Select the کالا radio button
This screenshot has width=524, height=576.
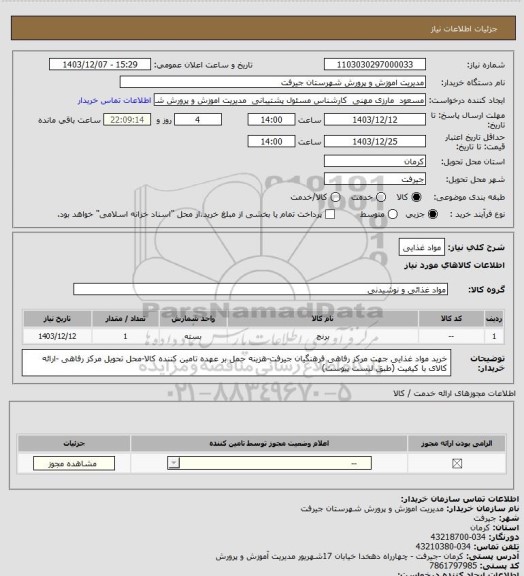(416, 197)
